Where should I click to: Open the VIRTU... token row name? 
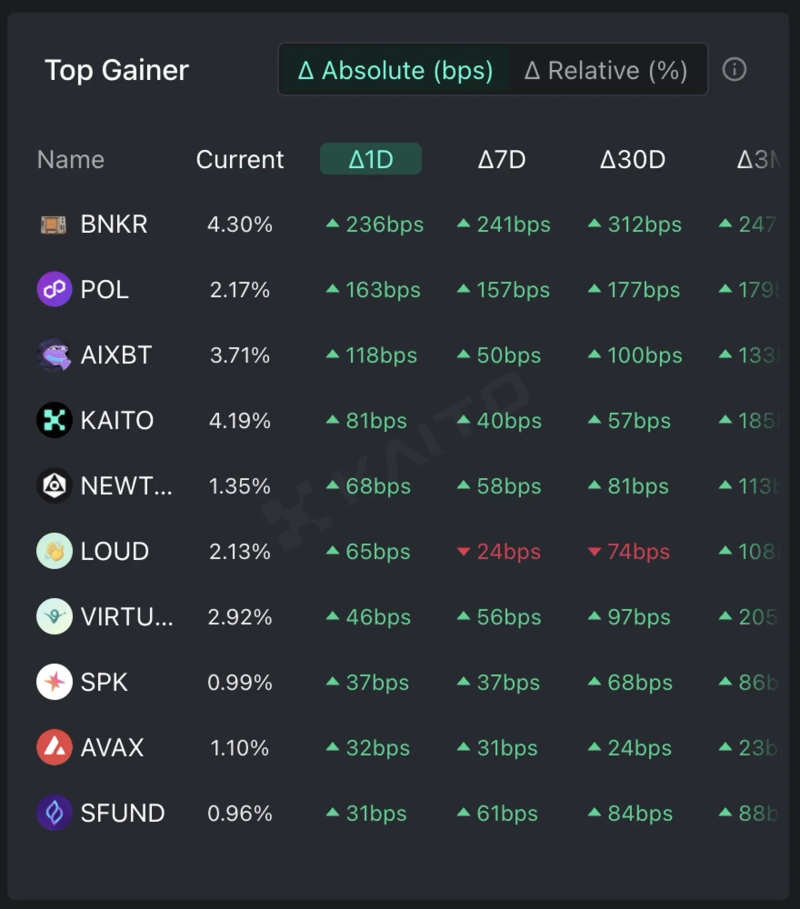coord(127,617)
